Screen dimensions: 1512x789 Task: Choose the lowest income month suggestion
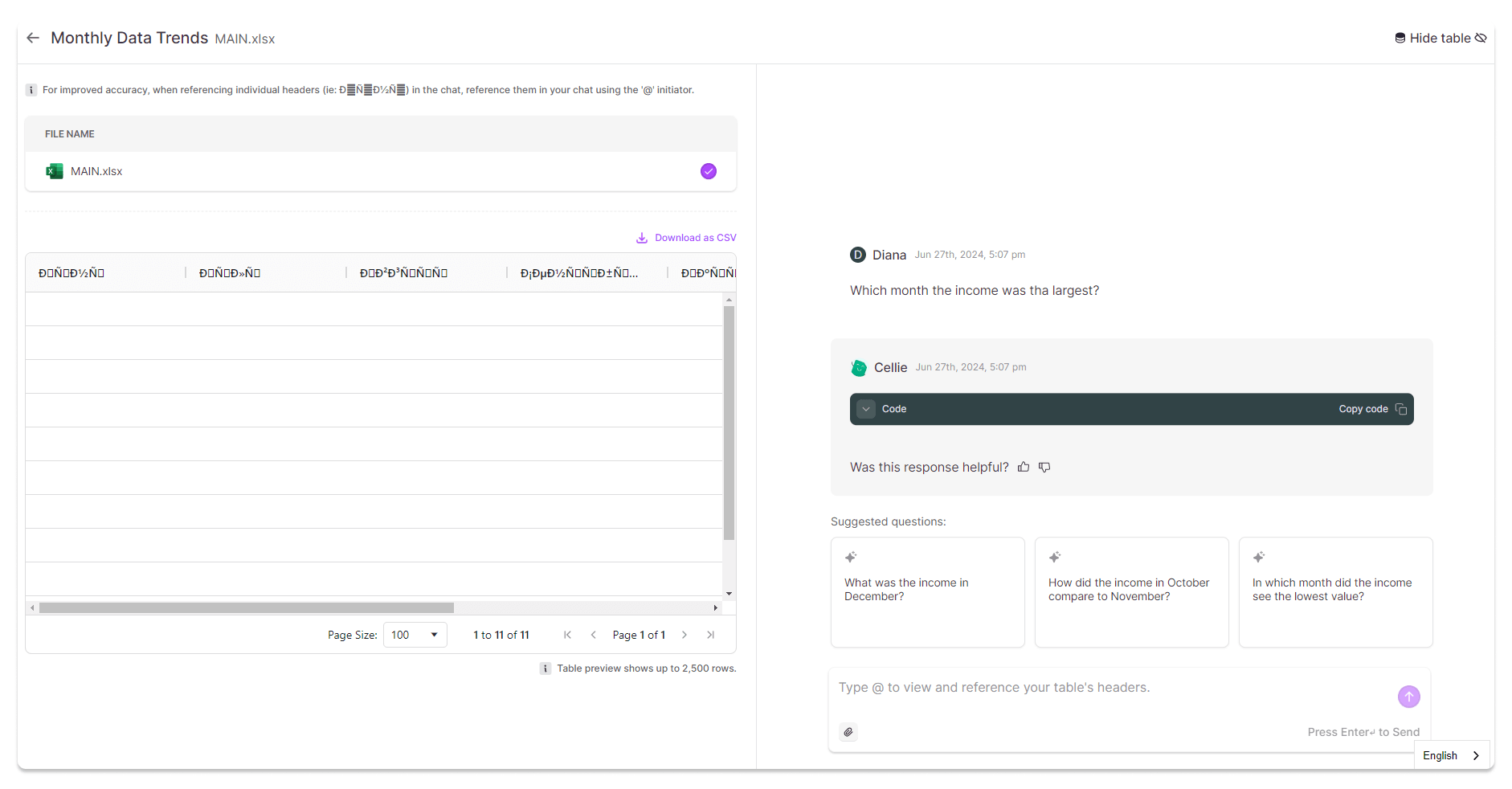coord(1335,591)
